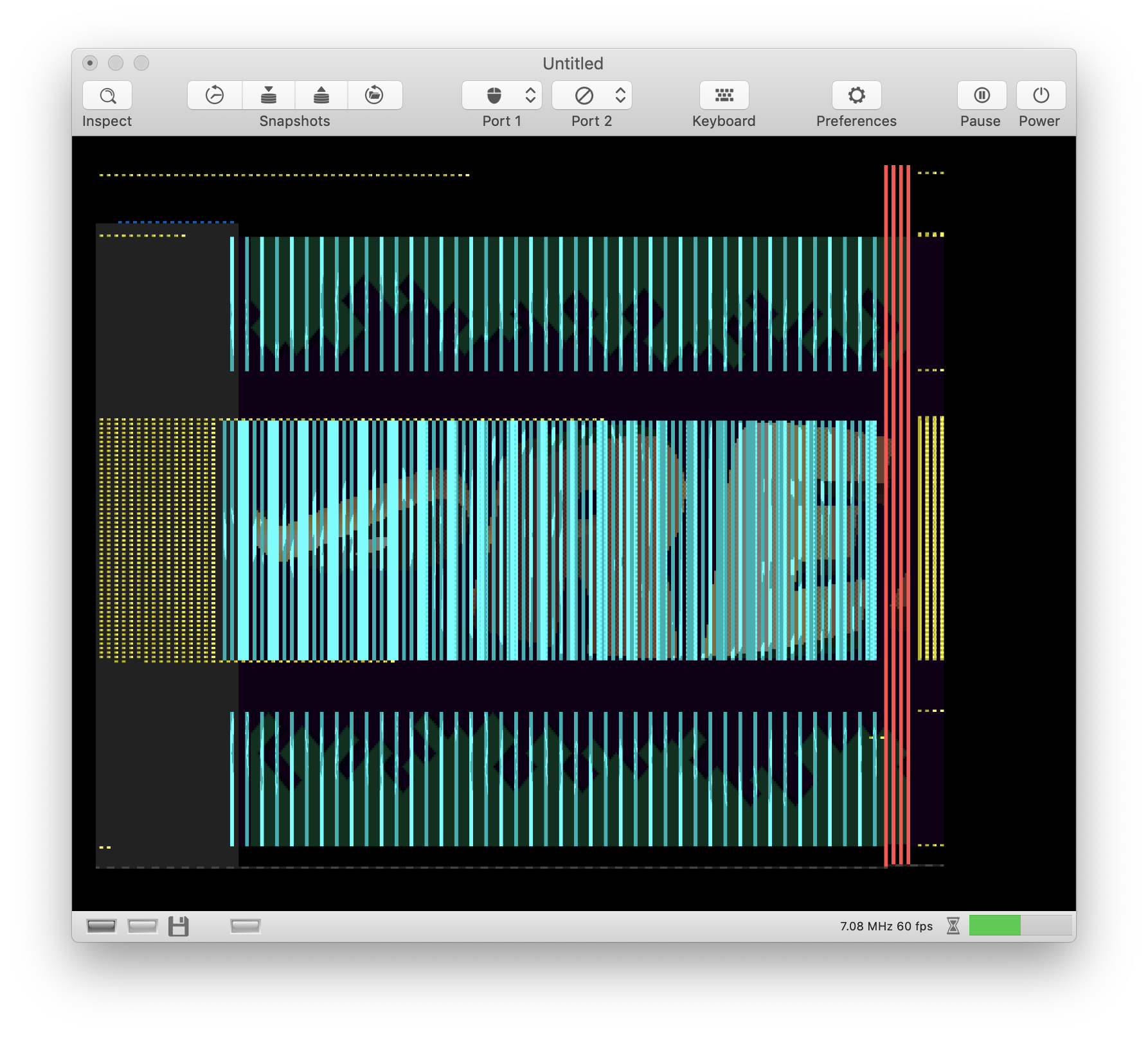This screenshot has height=1037, width=1148.
Task: Open the snapshot browser folder icon
Action: point(375,96)
